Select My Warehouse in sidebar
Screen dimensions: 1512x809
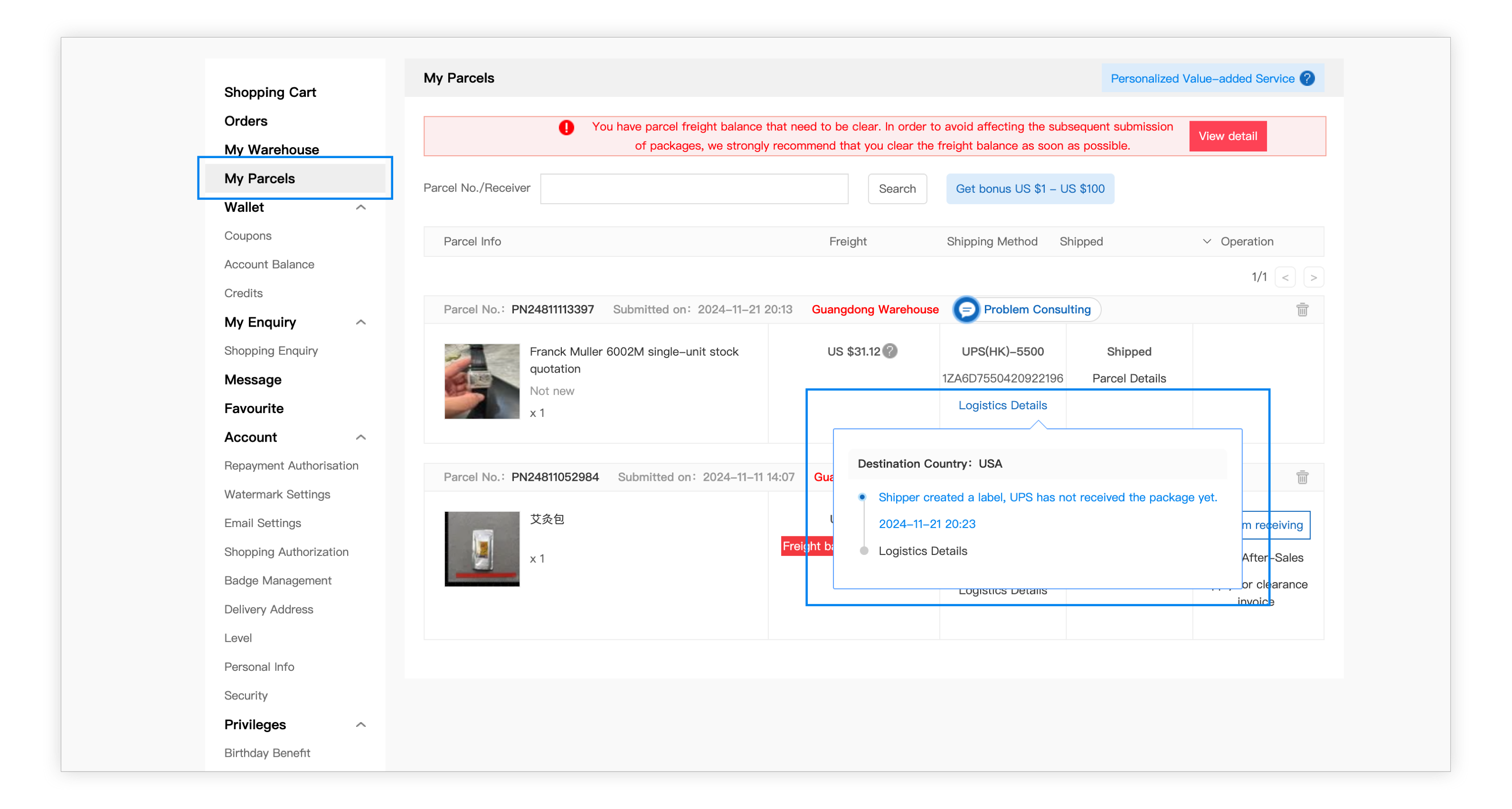click(272, 150)
